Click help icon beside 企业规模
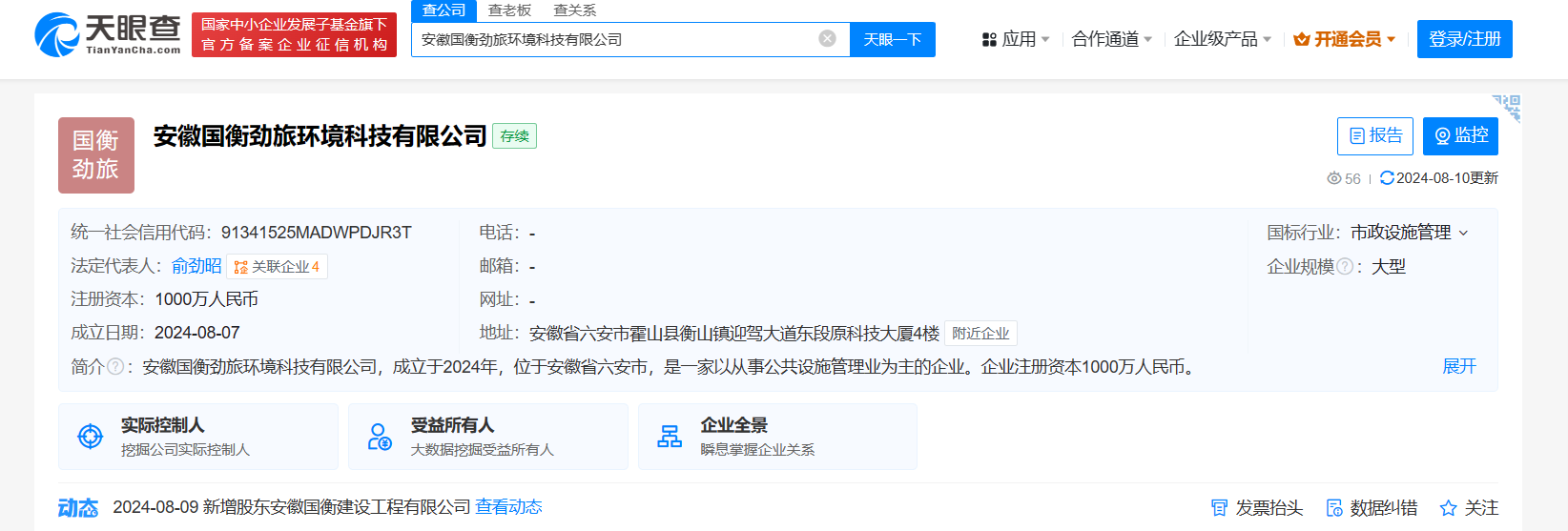The width and height of the screenshot is (1568, 531). tap(1345, 267)
